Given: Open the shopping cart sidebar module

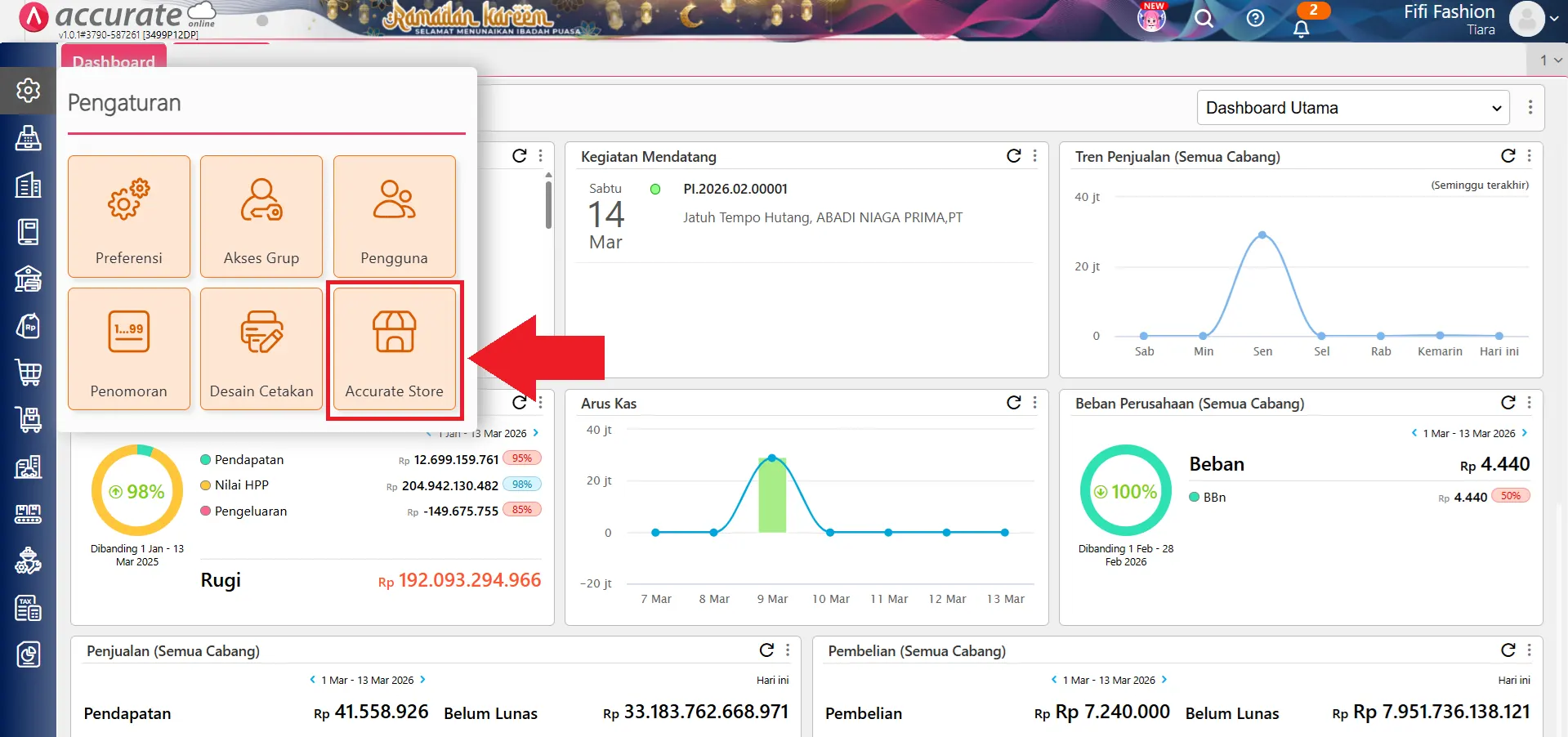Looking at the screenshot, I should pyautogui.click(x=29, y=373).
